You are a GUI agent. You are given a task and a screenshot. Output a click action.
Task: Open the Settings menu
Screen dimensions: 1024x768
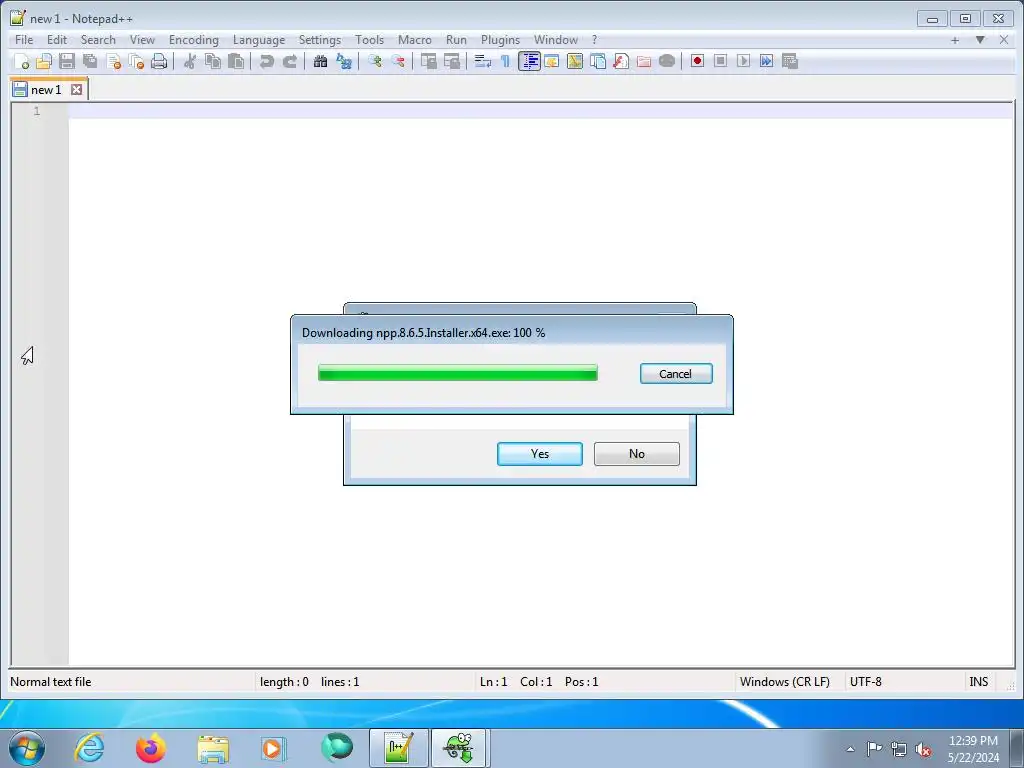[319, 40]
